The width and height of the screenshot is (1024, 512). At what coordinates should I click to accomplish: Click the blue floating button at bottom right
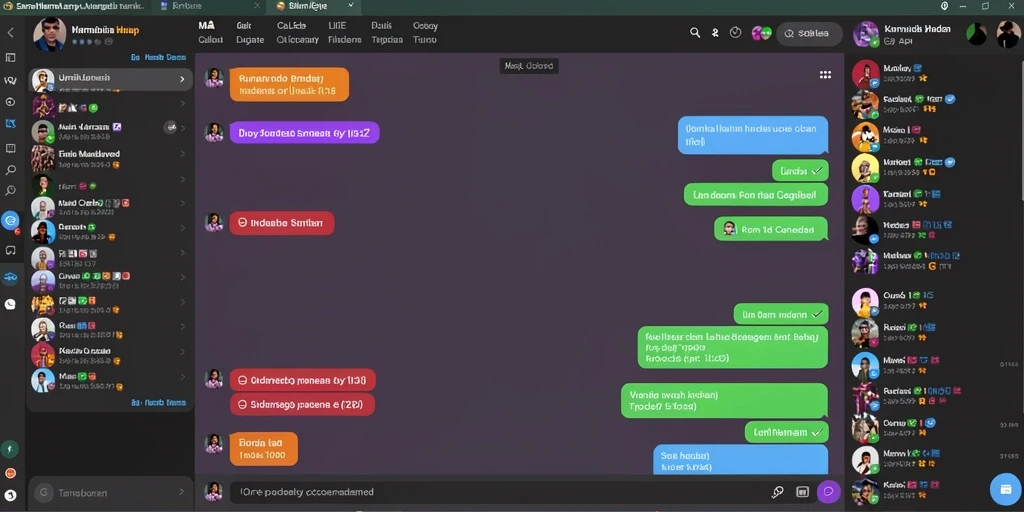[1005, 488]
